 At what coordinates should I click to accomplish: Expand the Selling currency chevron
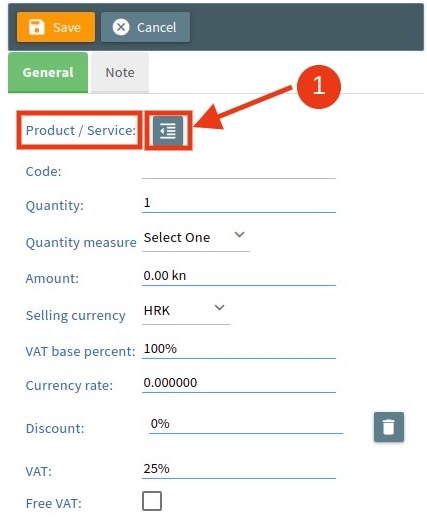pyautogui.click(x=219, y=308)
